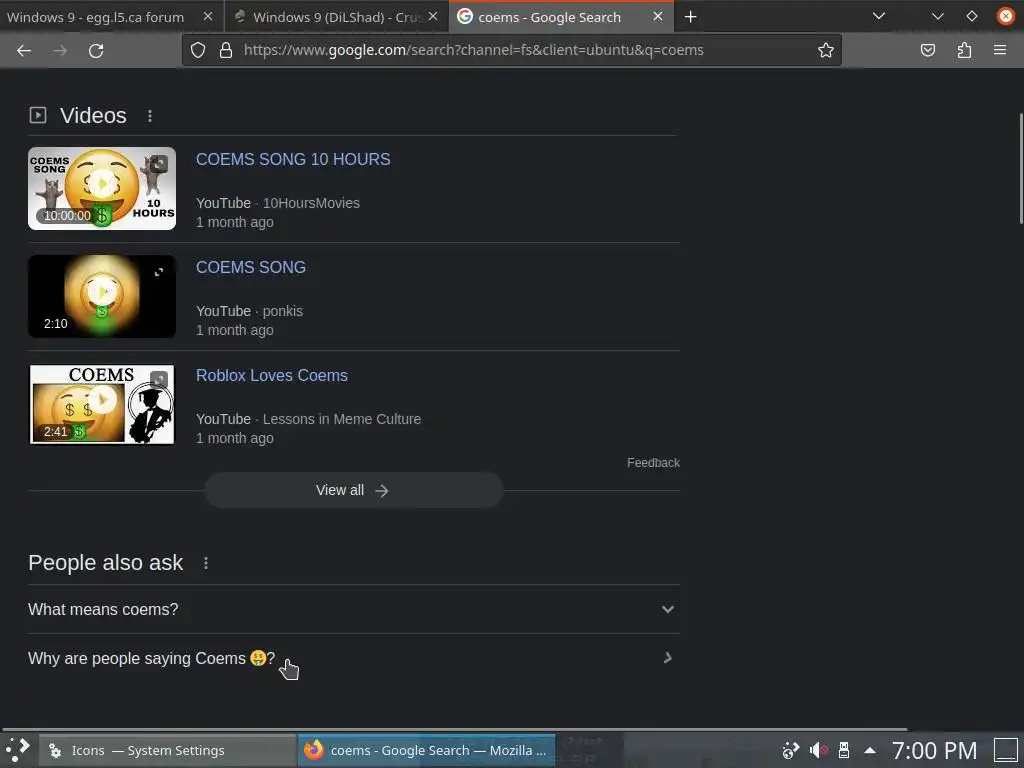Open COEMS SONG video link by ponkis
The width and height of the screenshot is (1024, 768).
(x=251, y=267)
